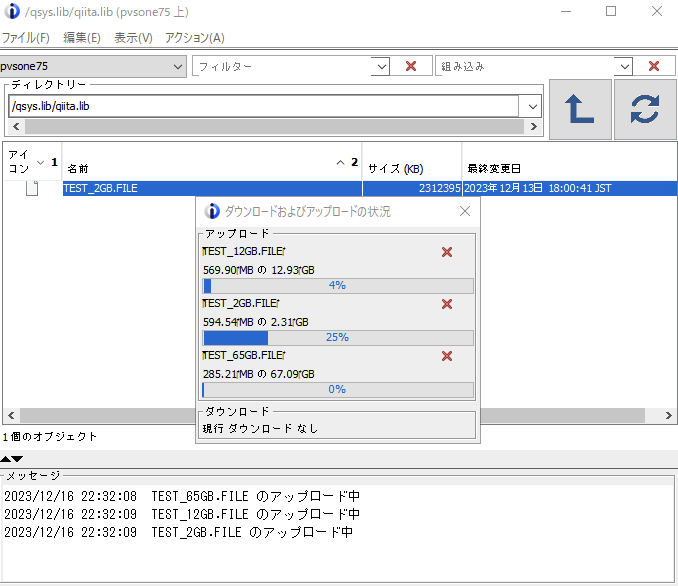This screenshot has height=586, width=678.
Task: Clear the 組み込み field with red X
Action: (x=654, y=66)
